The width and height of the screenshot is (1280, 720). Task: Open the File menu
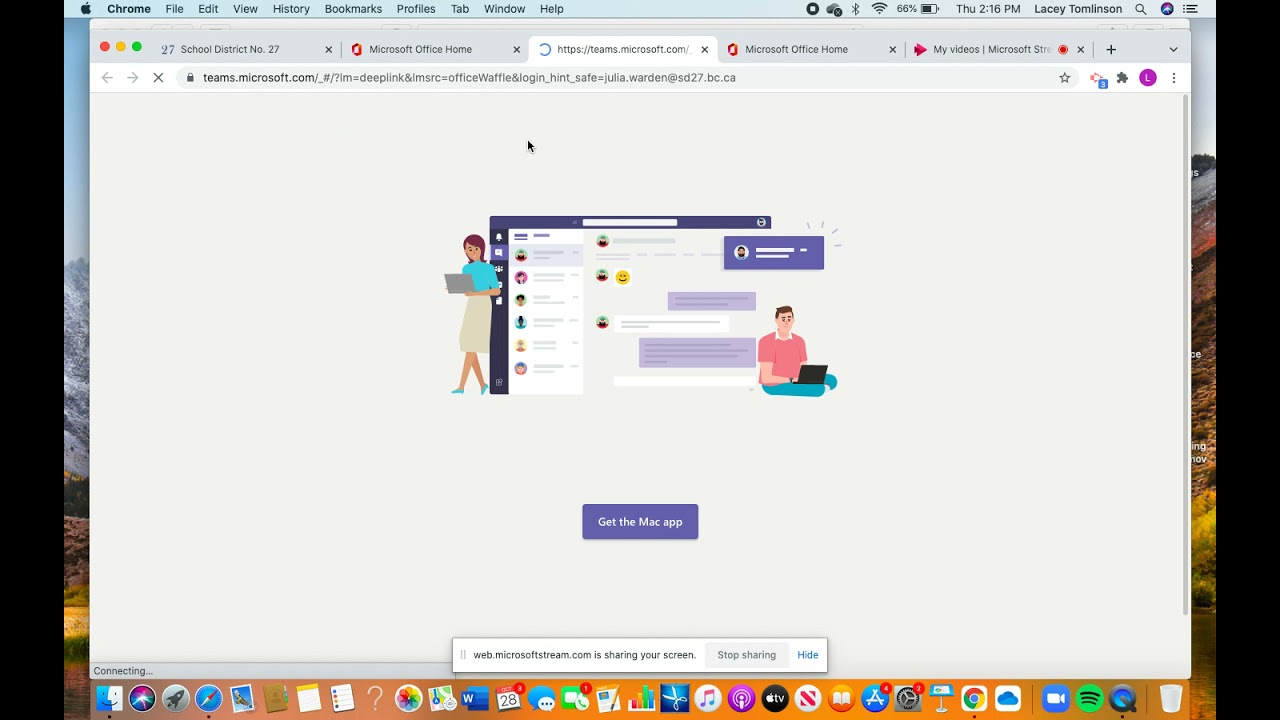(x=174, y=9)
